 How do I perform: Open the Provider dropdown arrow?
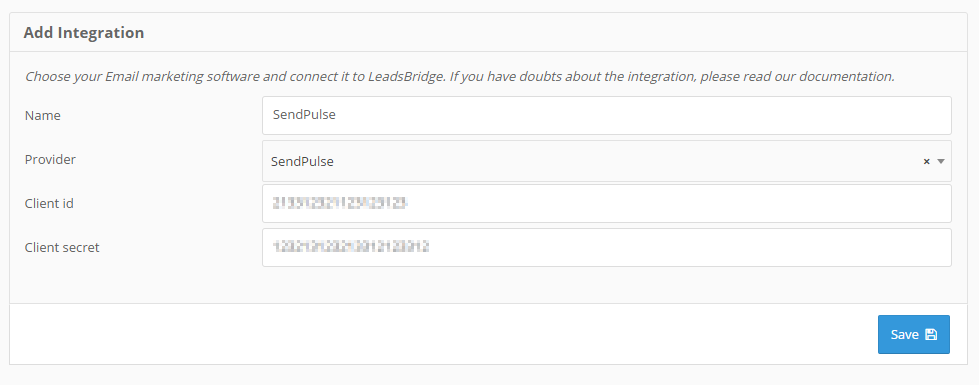point(941,161)
